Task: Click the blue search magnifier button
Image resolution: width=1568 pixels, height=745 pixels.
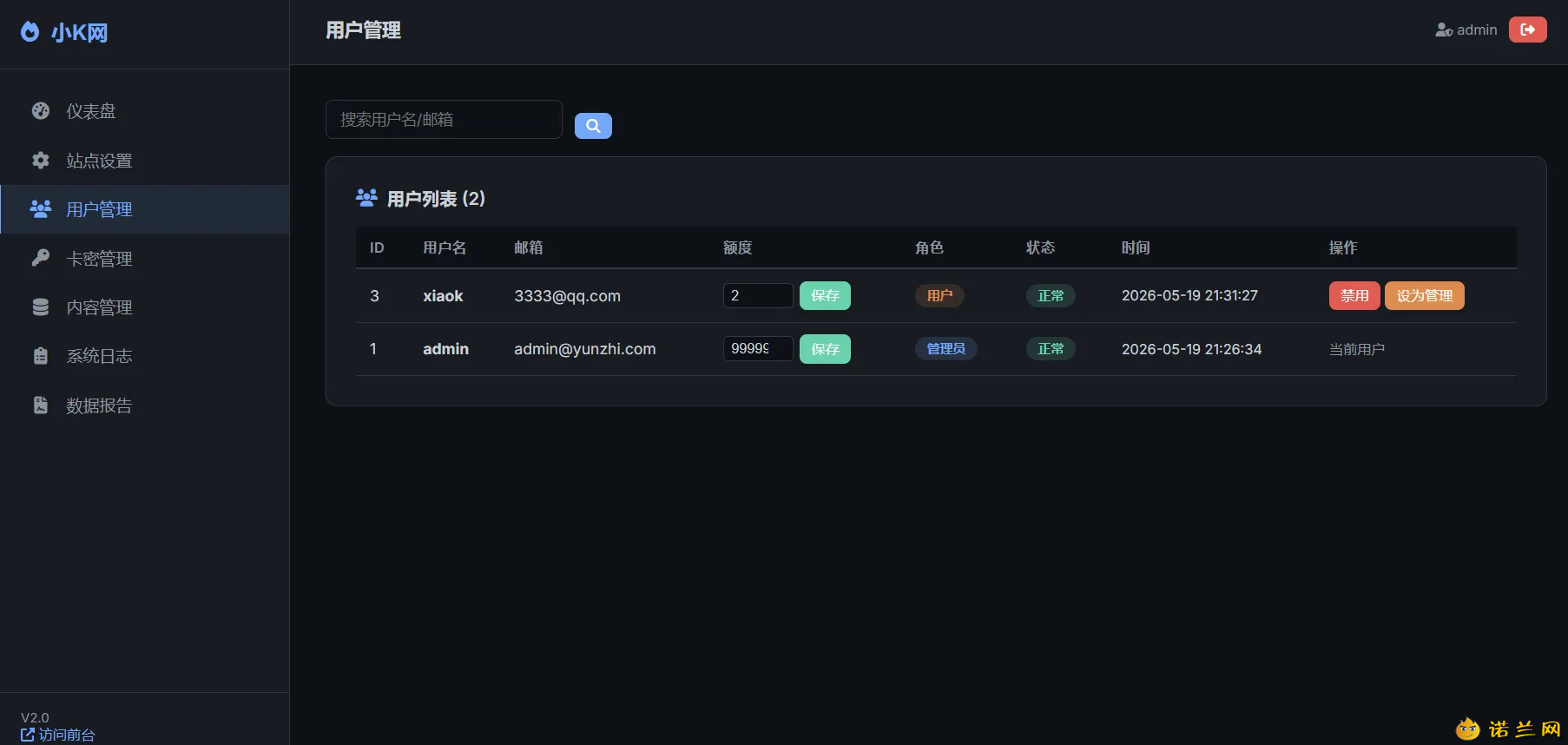Action: tap(593, 126)
